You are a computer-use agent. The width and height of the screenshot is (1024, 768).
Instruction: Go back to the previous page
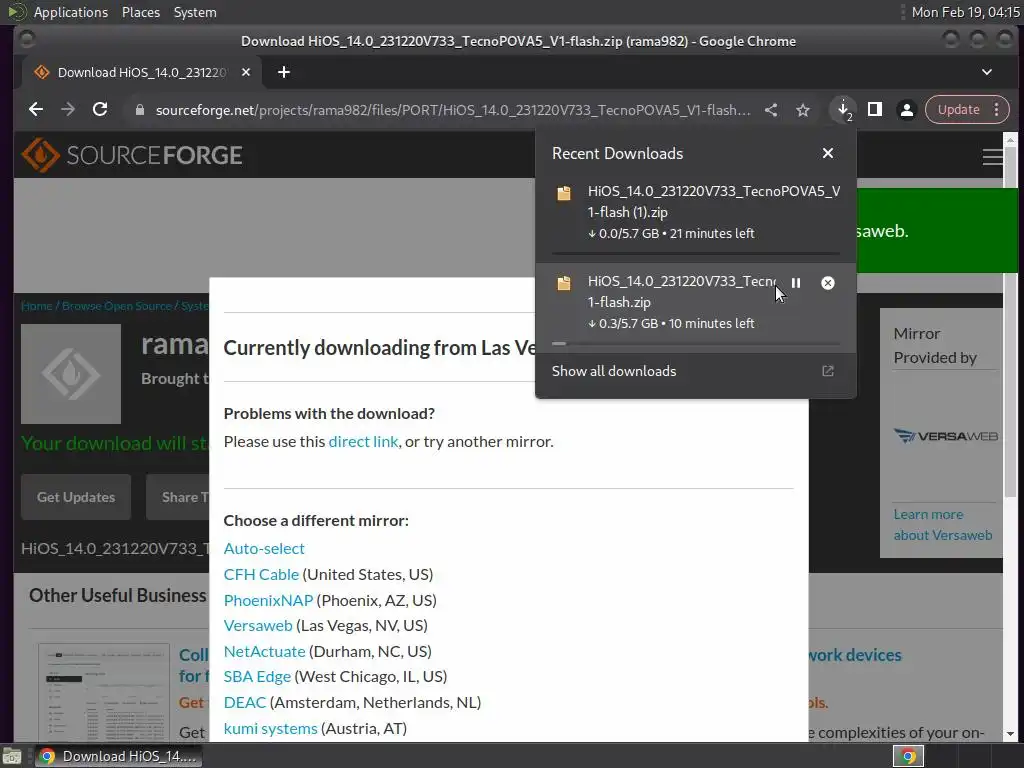36,110
